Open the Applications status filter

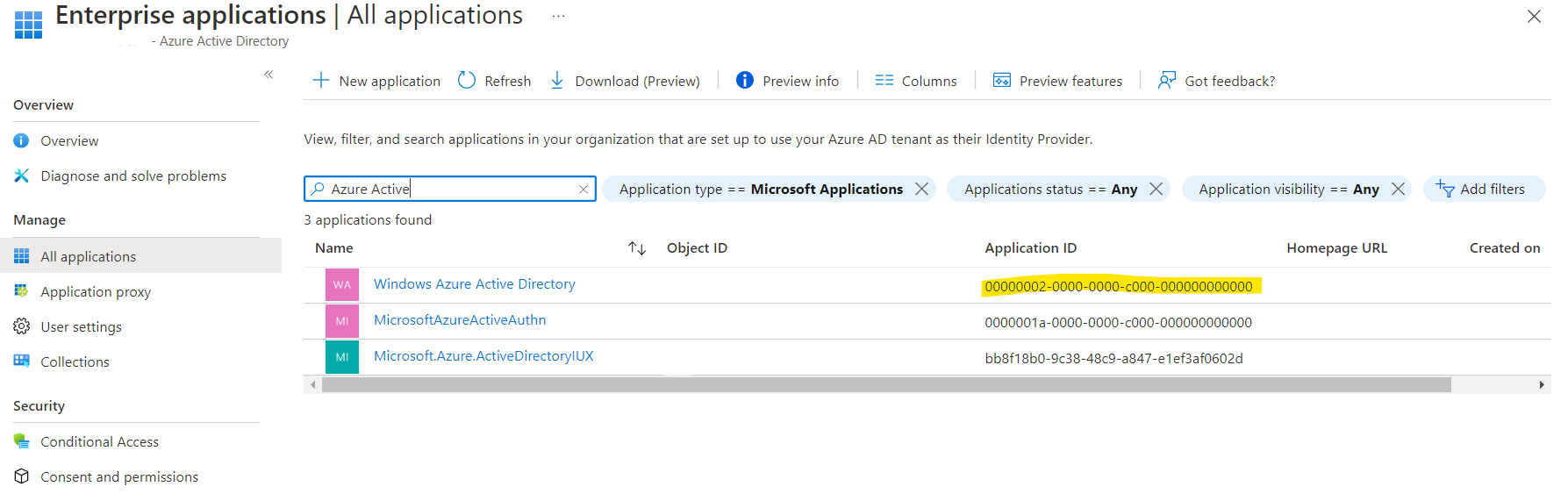pos(1050,189)
